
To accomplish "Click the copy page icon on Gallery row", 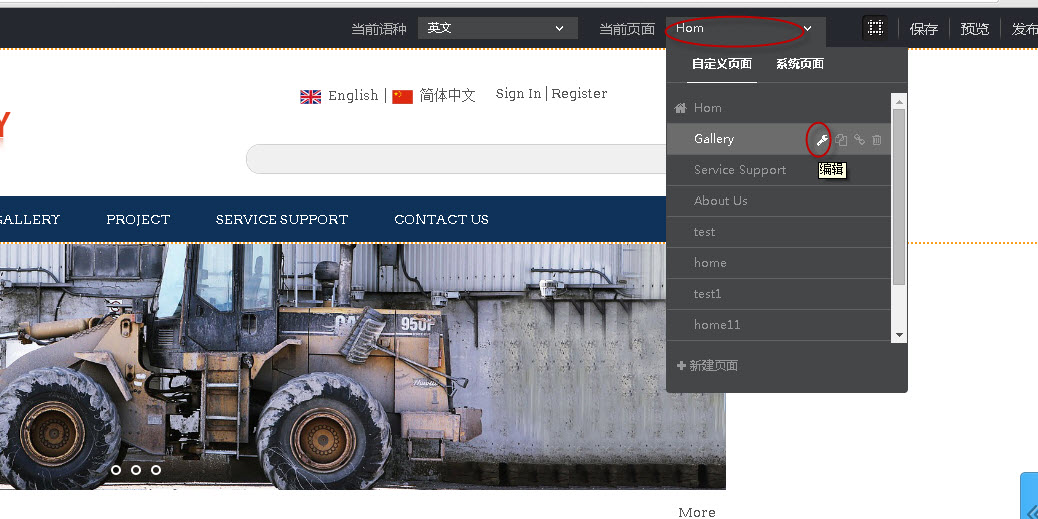I will point(841,140).
